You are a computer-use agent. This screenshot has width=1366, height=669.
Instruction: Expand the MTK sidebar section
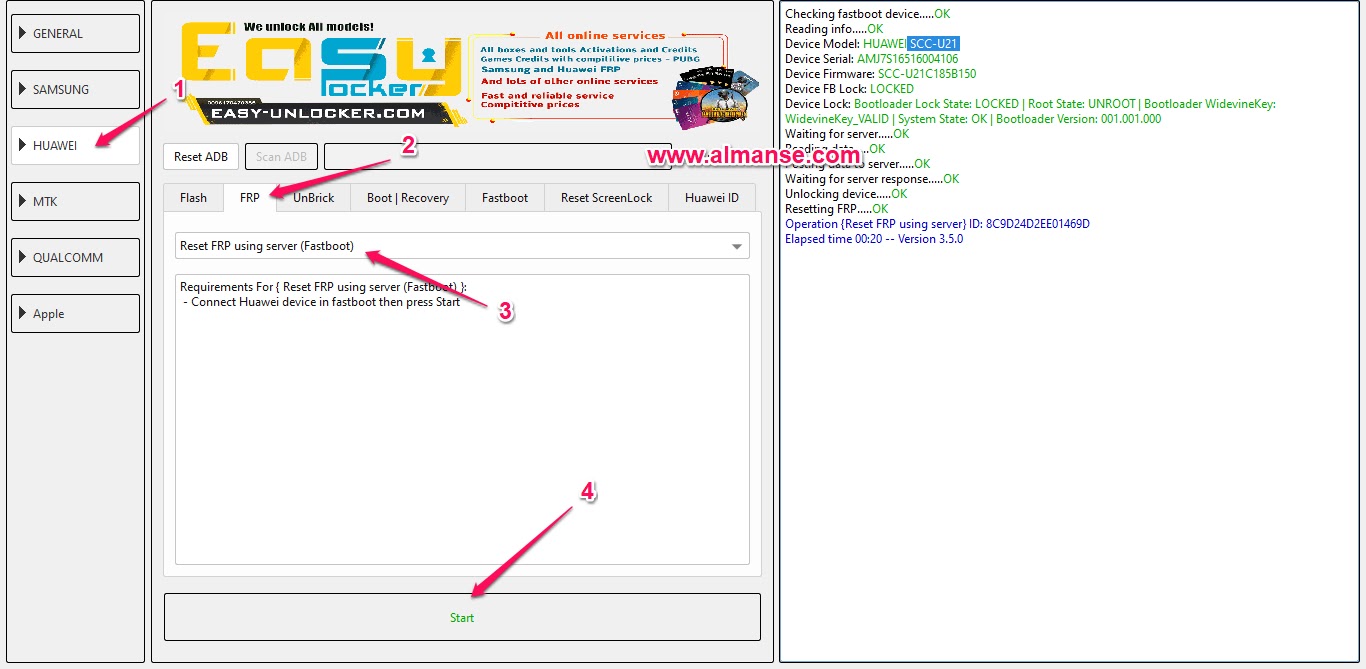pyautogui.click(x=75, y=201)
